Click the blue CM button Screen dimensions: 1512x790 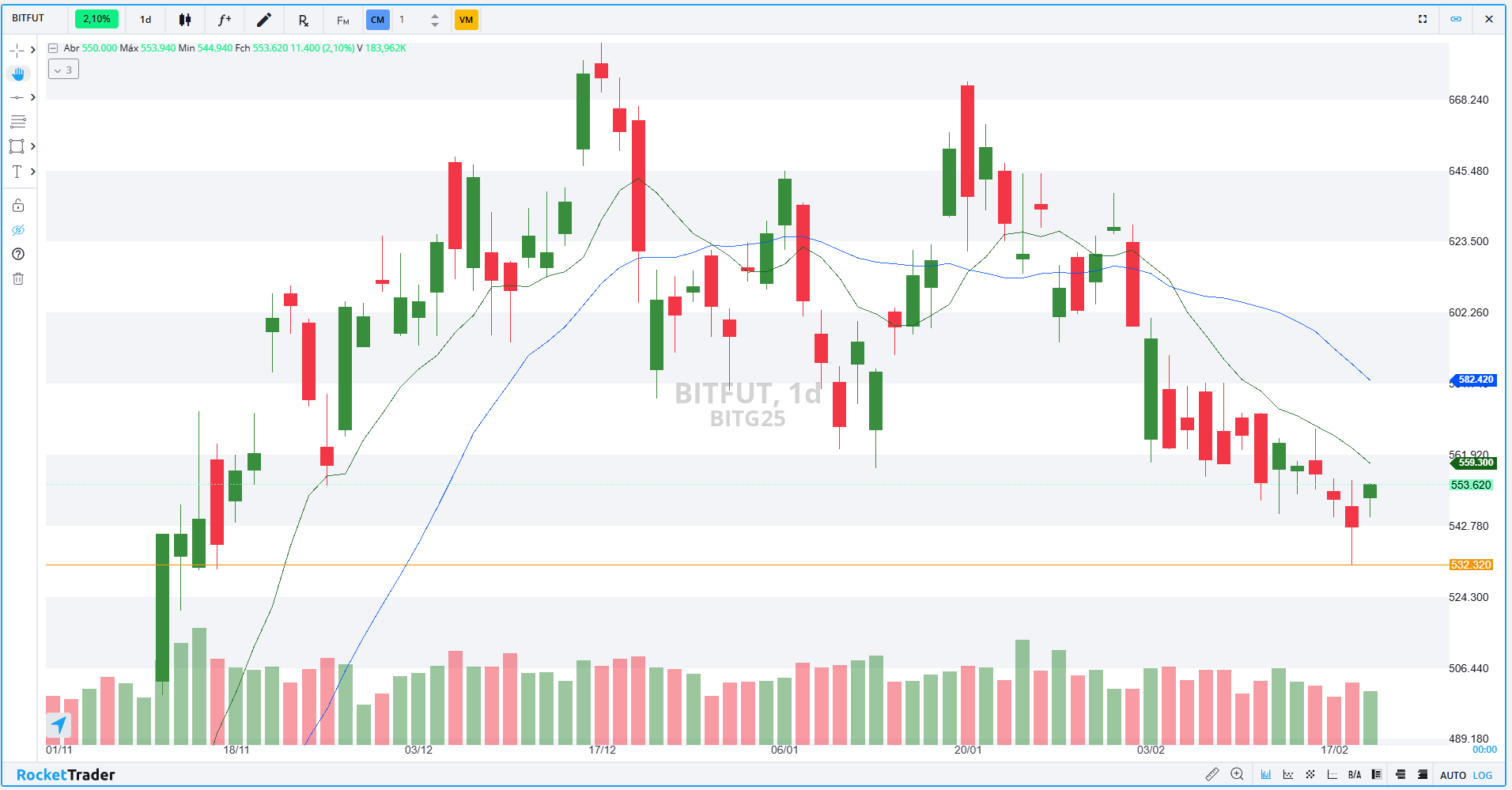(378, 20)
